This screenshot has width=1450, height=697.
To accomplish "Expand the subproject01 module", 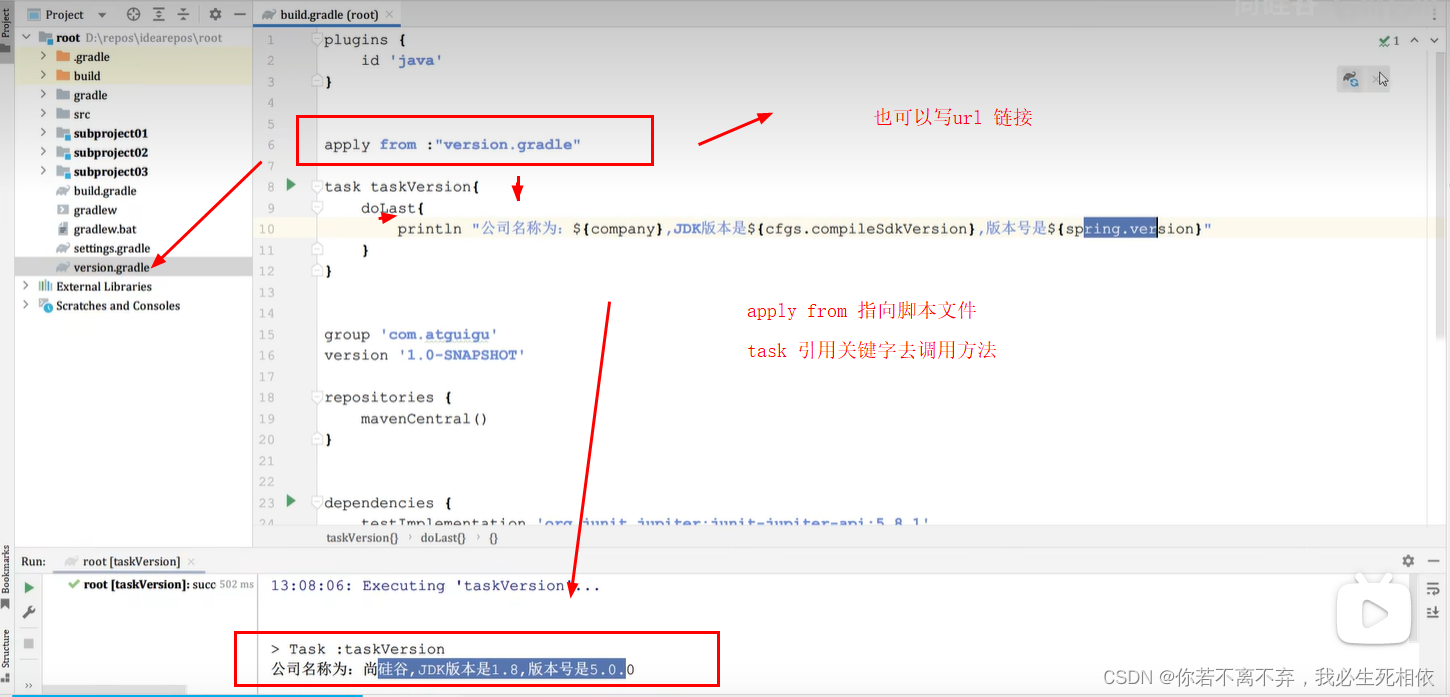I will 44,133.
